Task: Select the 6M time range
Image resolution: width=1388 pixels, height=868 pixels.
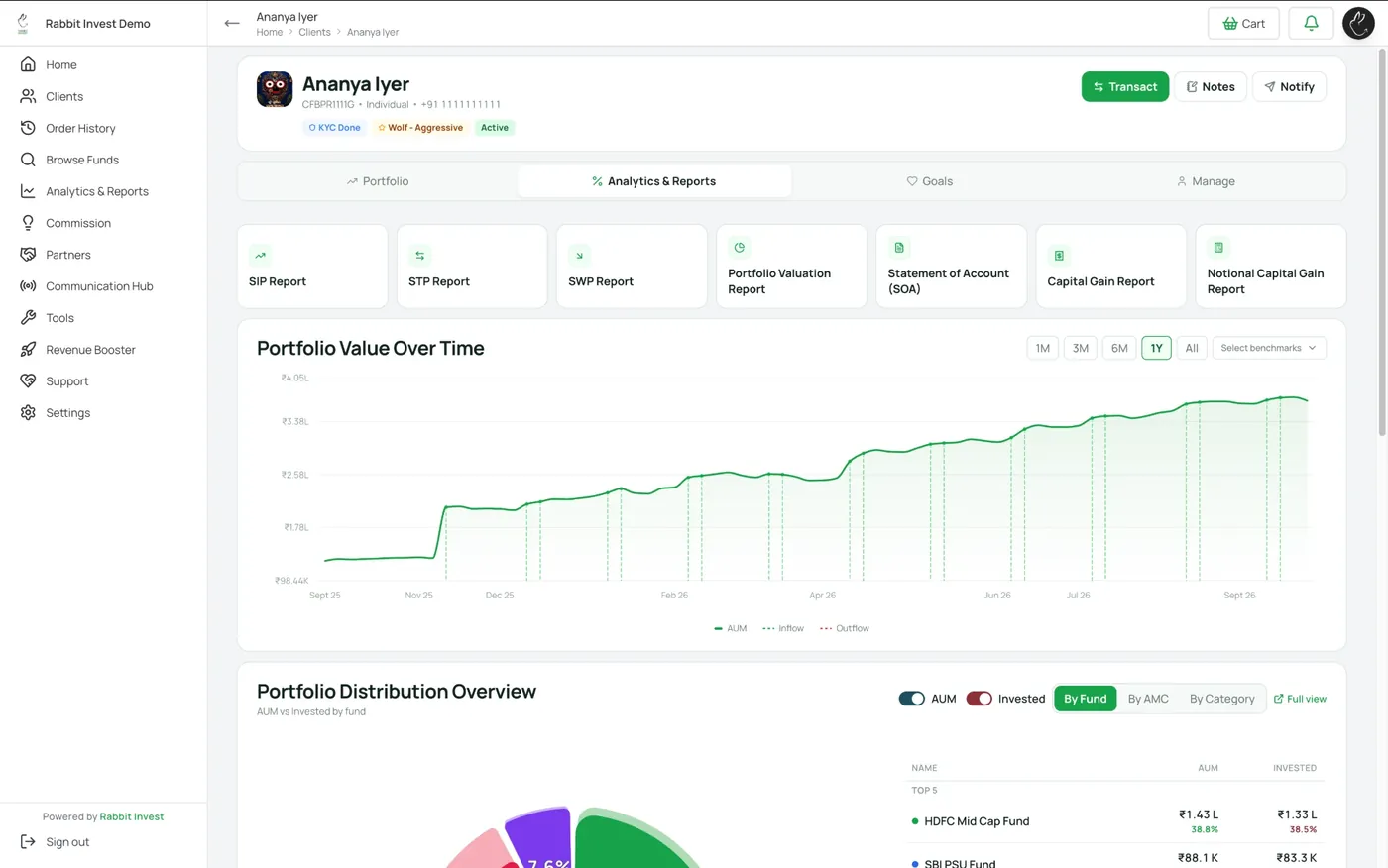Action: coord(1119,348)
